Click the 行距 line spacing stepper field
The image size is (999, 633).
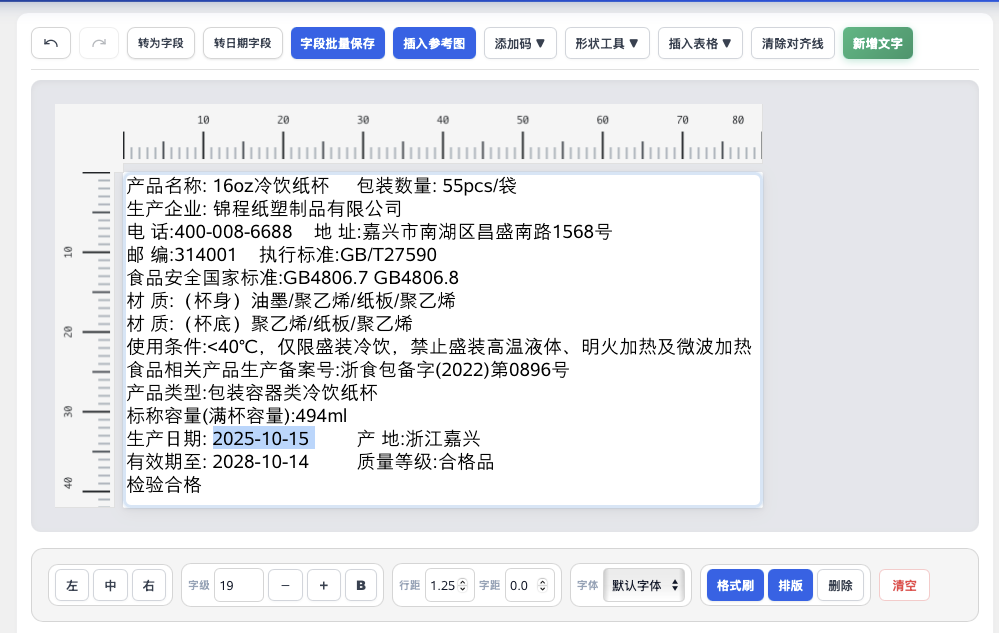[448, 585]
